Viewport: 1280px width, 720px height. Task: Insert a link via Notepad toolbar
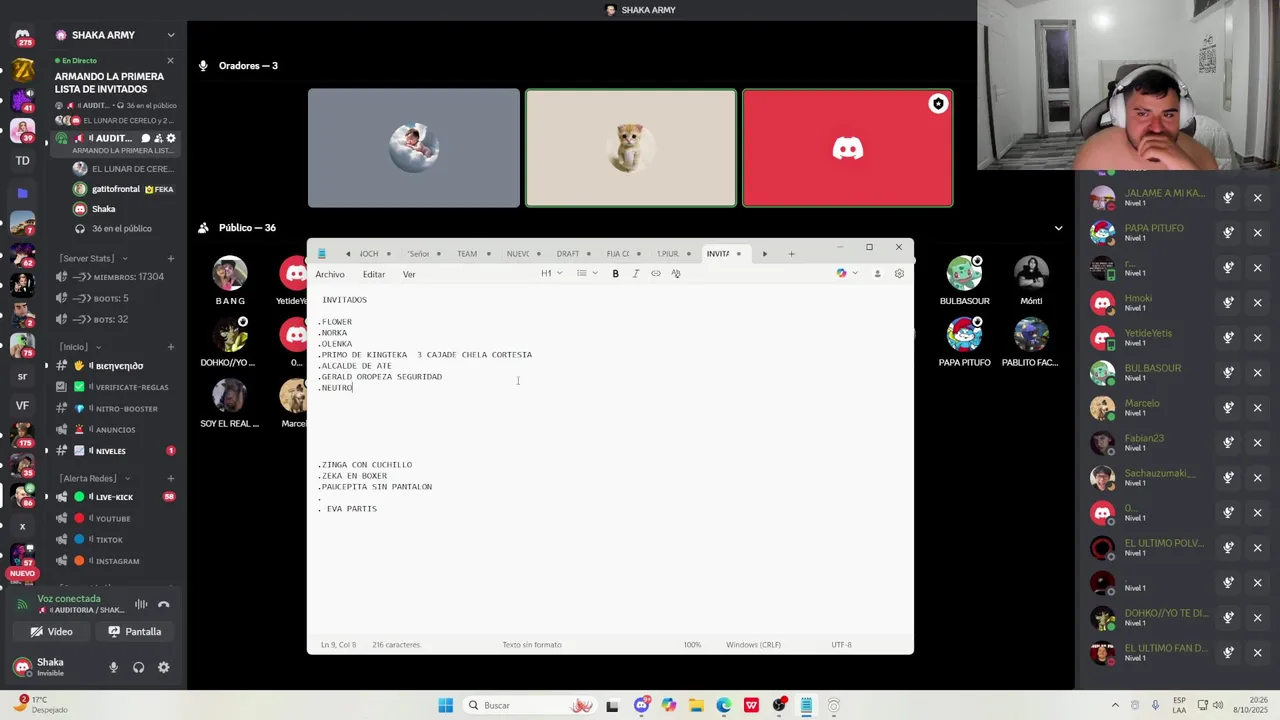point(656,273)
